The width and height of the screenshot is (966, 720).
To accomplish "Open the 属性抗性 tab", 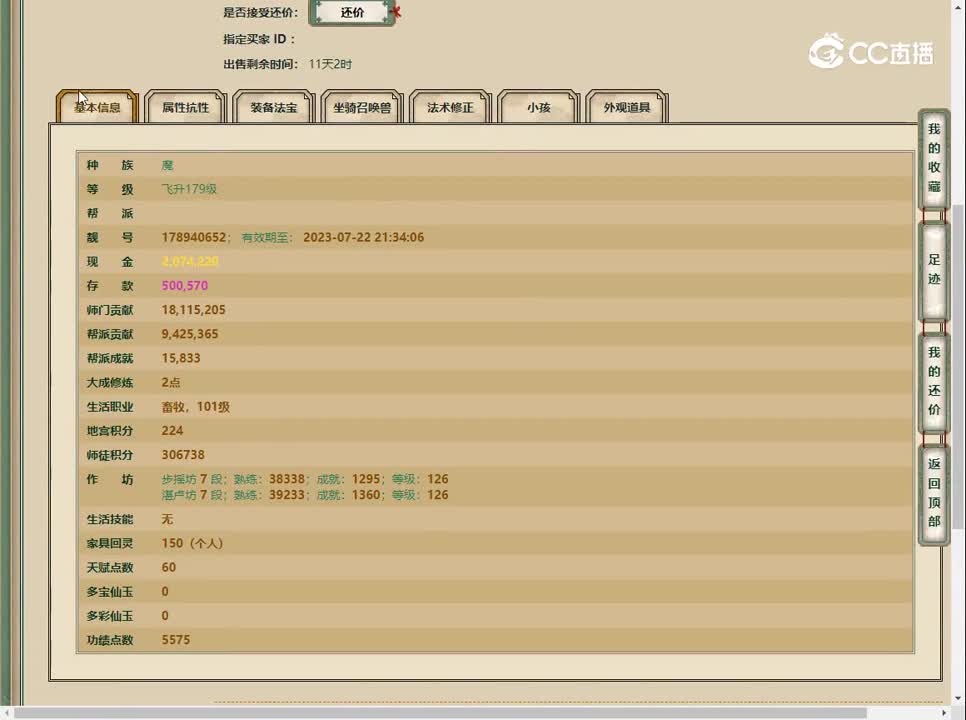I will (186, 107).
